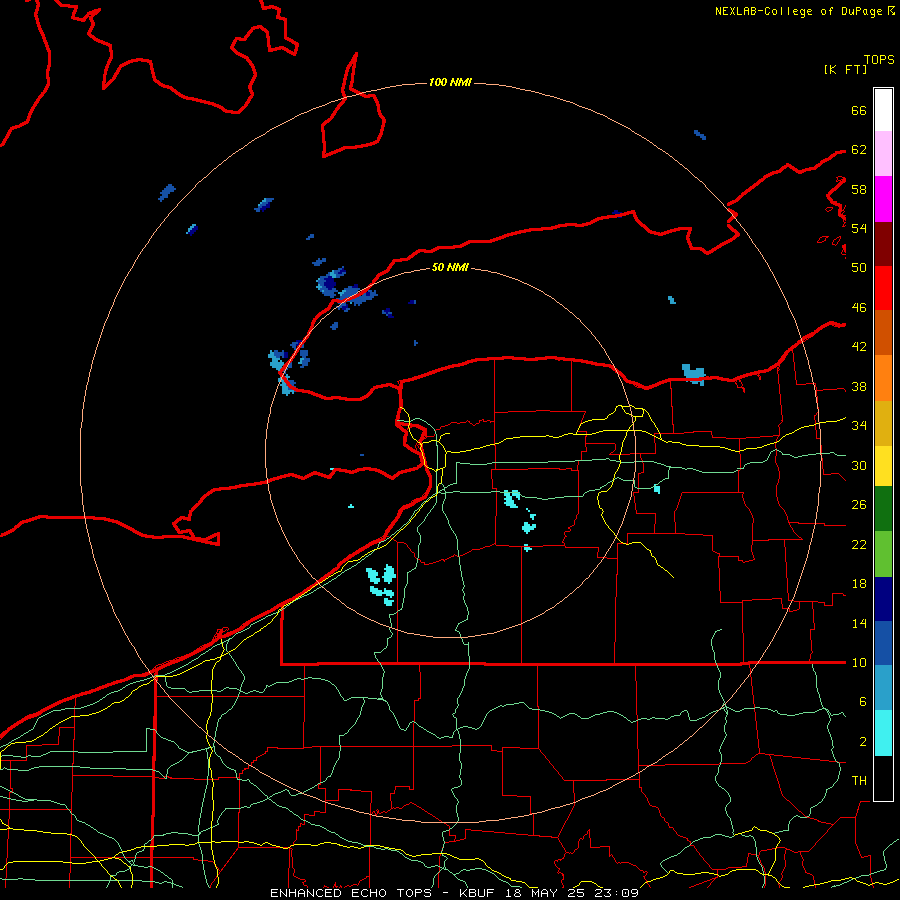Select the light green legend color band
This screenshot has width=900, height=900.
tap(883, 554)
